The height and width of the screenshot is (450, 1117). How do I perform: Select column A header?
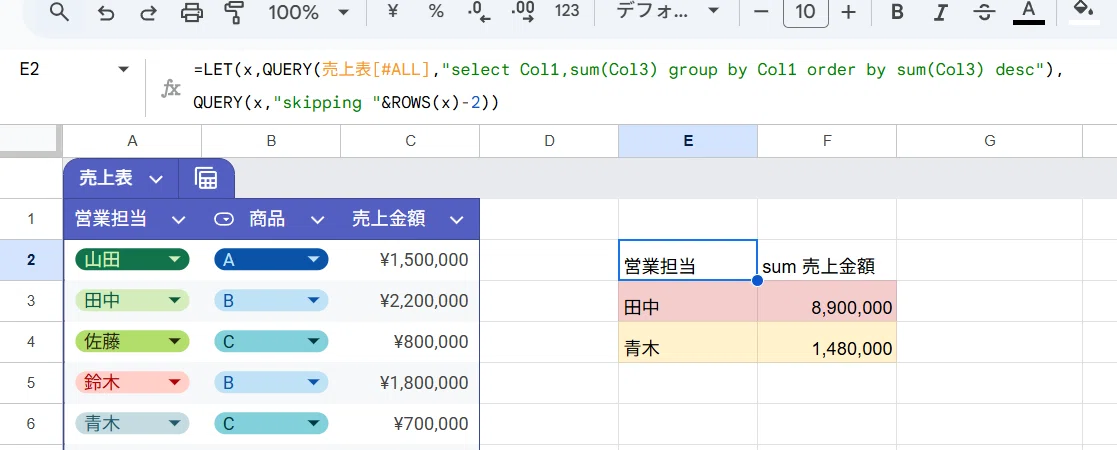[132, 141]
